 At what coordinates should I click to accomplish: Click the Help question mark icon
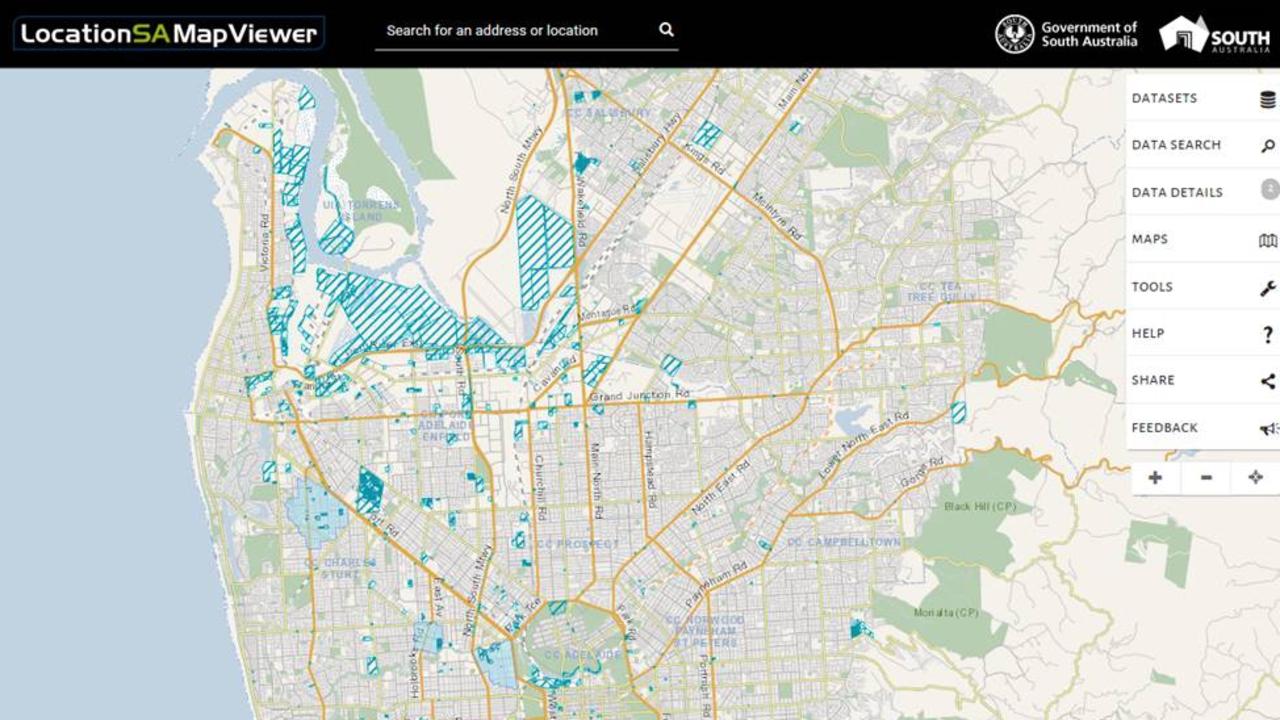1268,335
